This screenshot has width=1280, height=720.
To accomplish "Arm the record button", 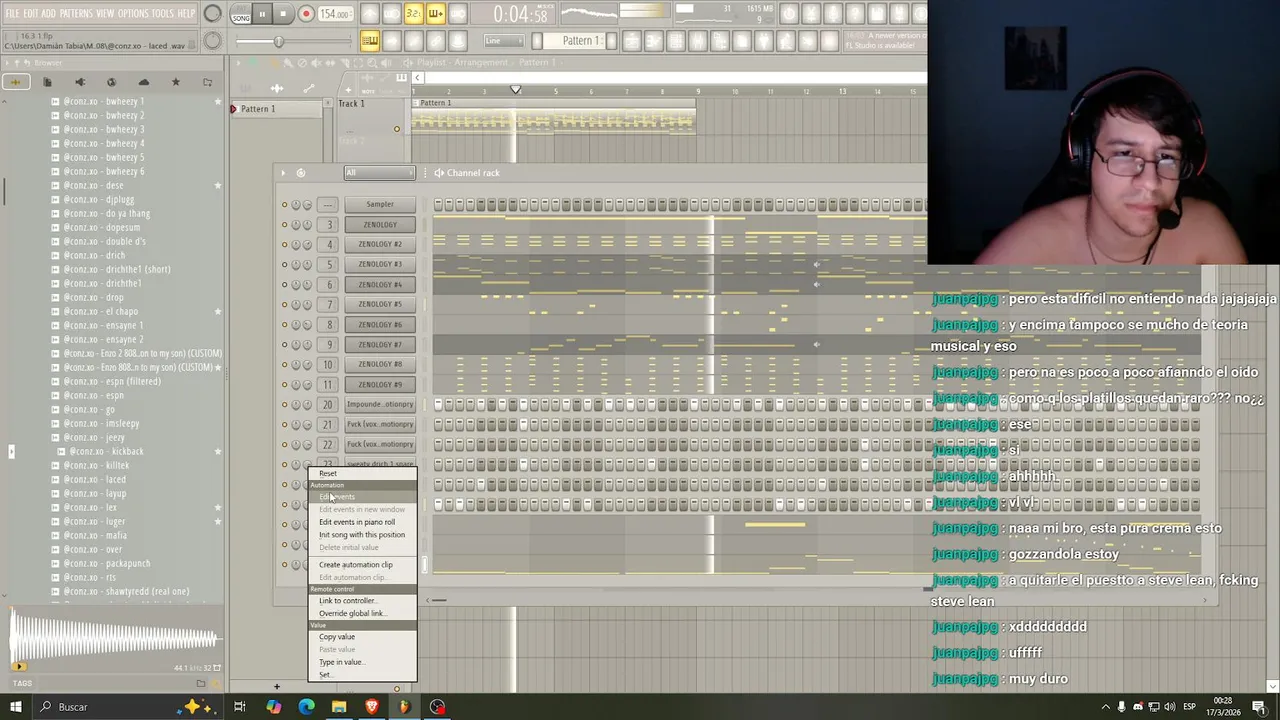I will click(x=306, y=14).
